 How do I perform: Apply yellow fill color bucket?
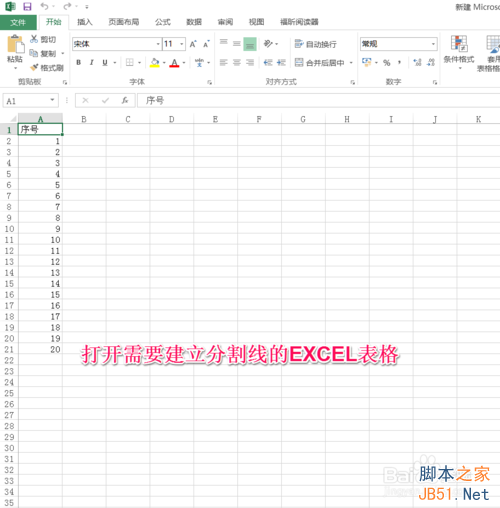[155, 62]
